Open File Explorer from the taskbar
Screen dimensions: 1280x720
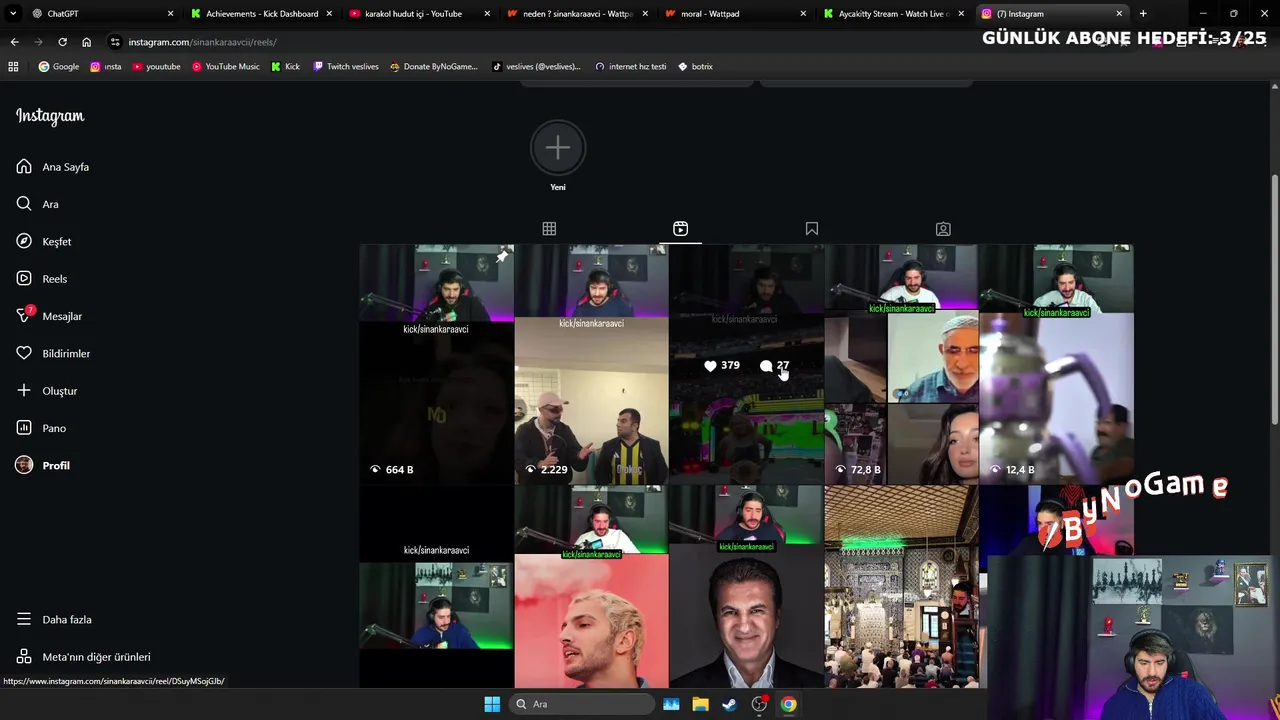click(x=700, y=704)
